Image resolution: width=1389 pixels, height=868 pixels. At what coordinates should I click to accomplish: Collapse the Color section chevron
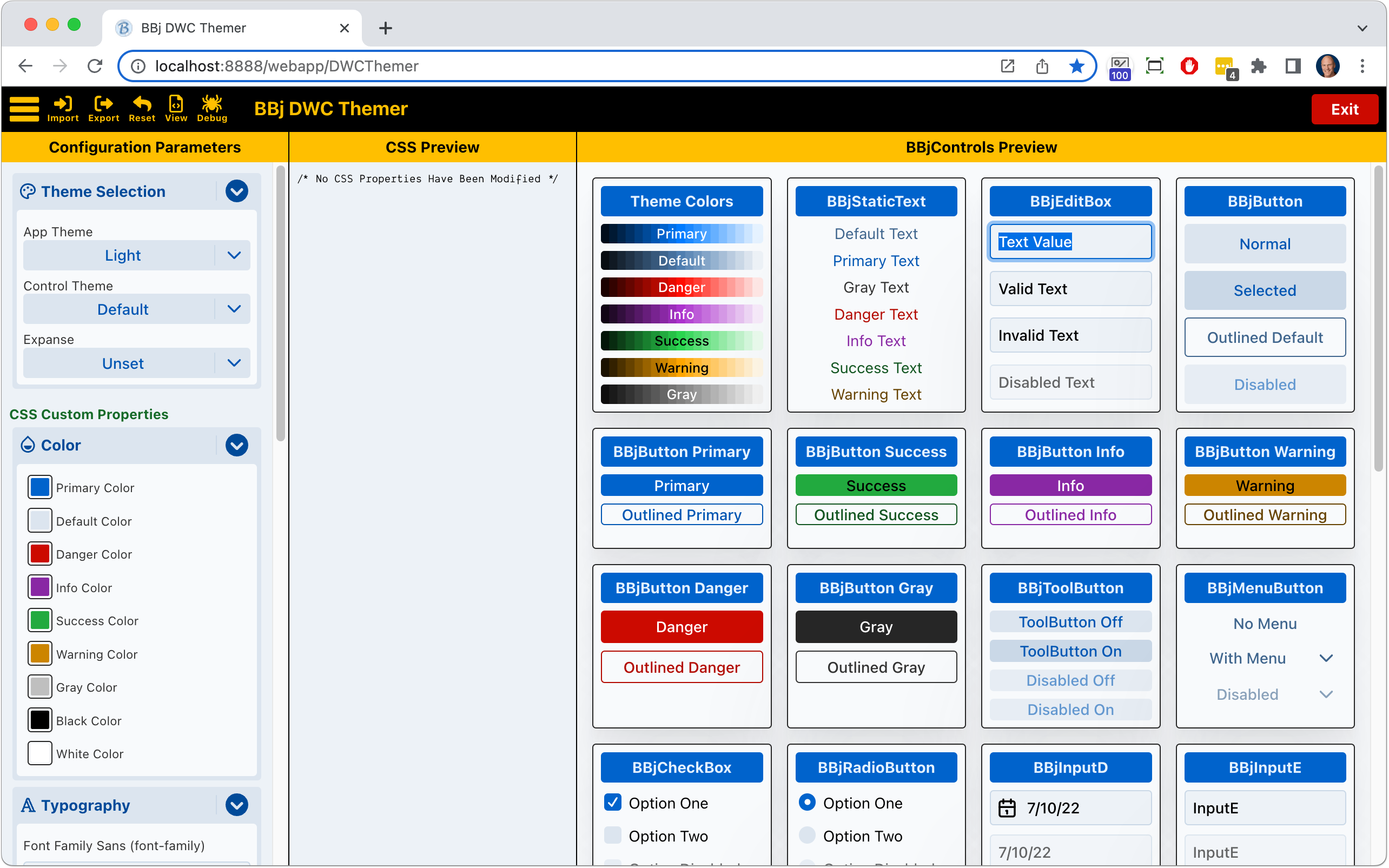(236, 445)
